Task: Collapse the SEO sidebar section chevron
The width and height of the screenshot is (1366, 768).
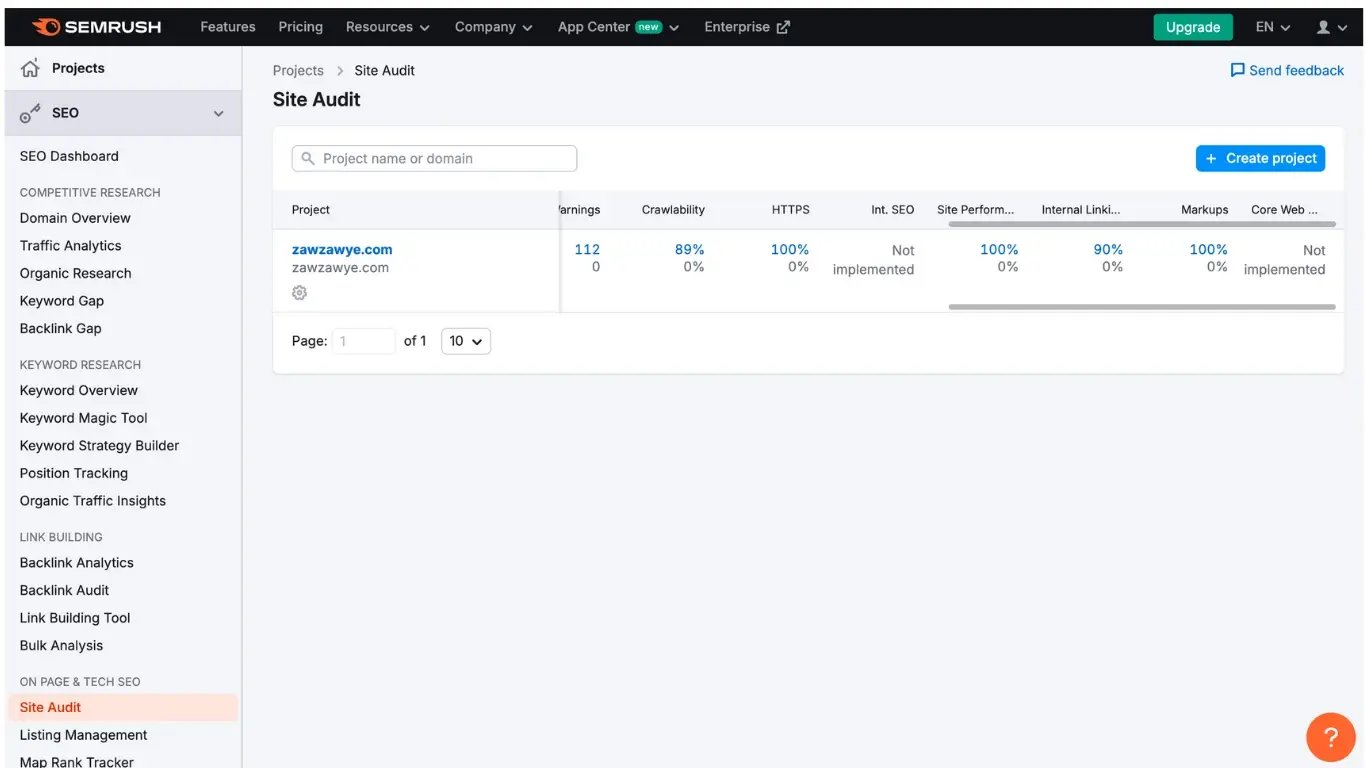Action: click(x=219, y=113)
